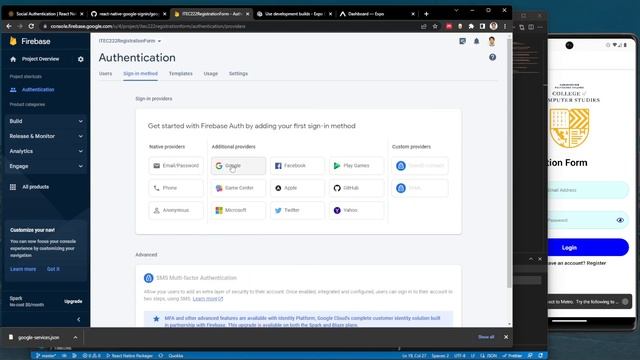Follow the SMS multi-factor Learn more link
The height and width of the screenshot is (360, 640).
tap(208, 299)
